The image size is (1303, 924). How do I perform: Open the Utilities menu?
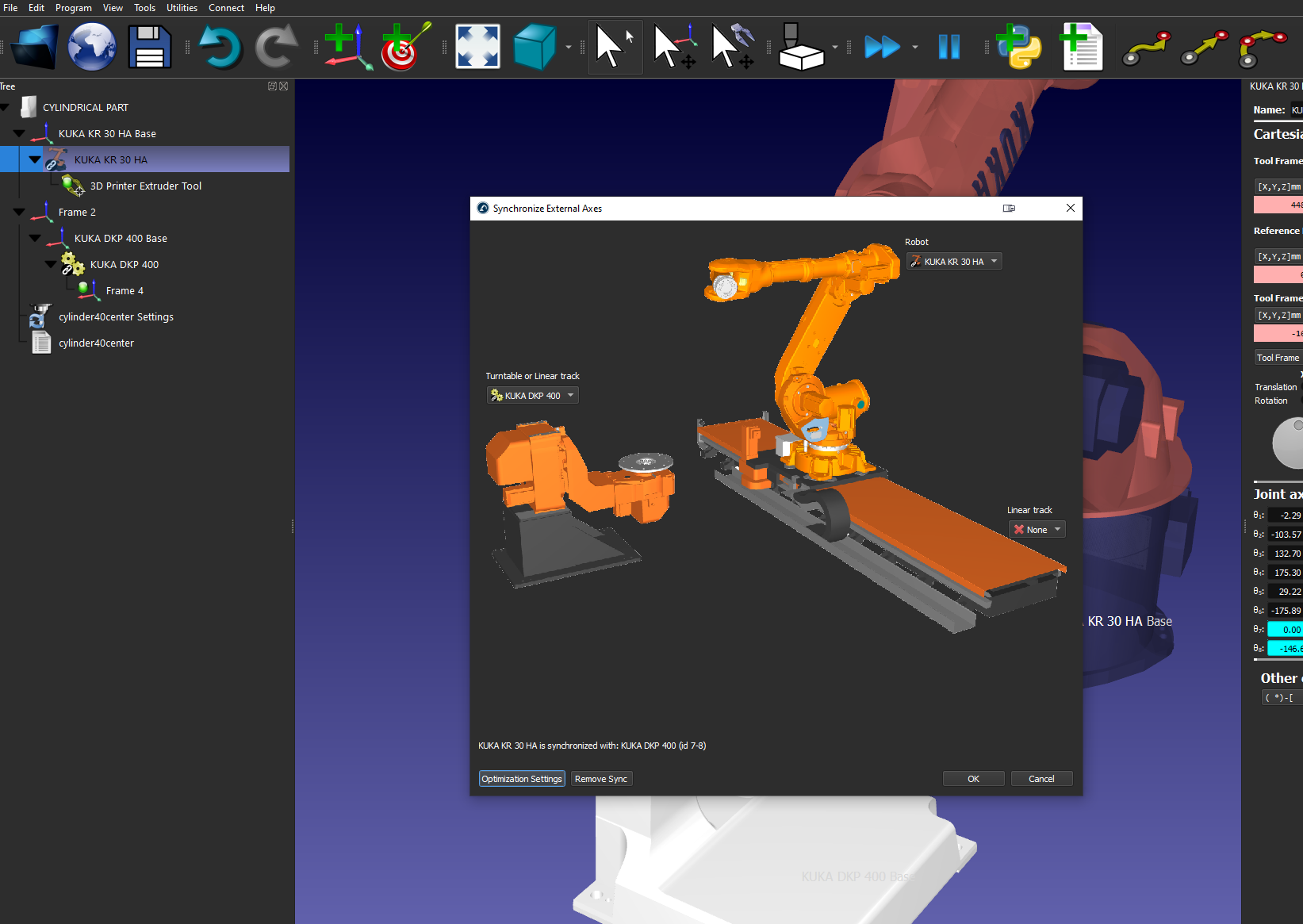click(x=182, y=8)
